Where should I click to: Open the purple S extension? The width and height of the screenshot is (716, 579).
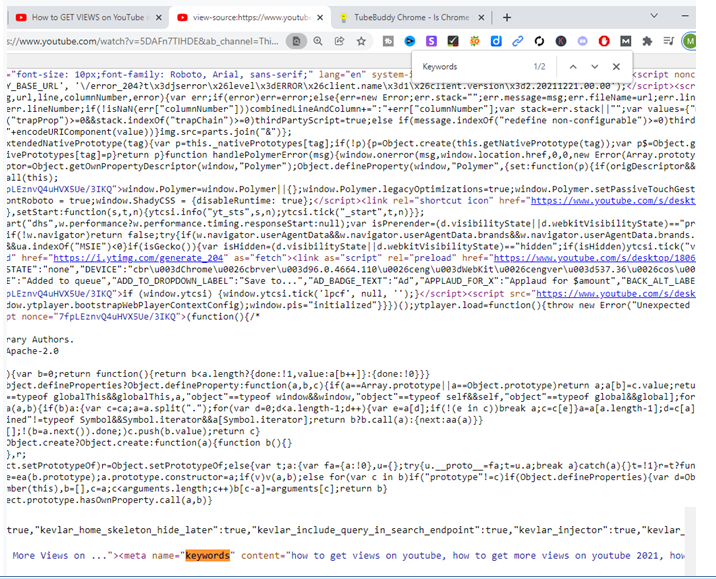[431, 41]
